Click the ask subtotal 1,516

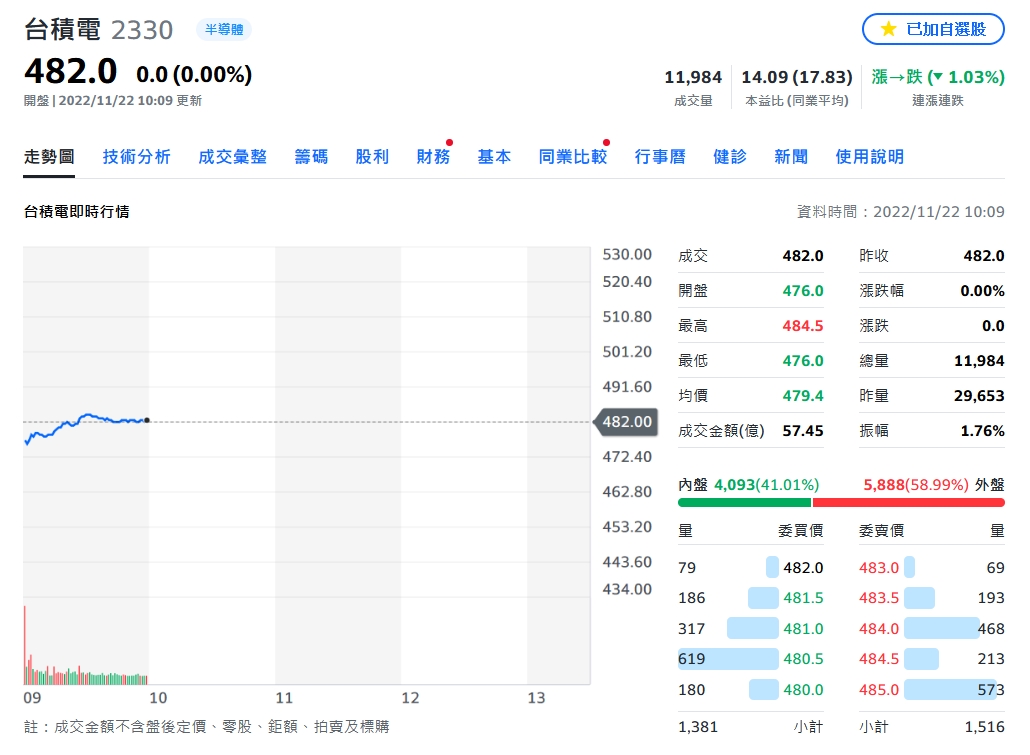pos(984,726)
